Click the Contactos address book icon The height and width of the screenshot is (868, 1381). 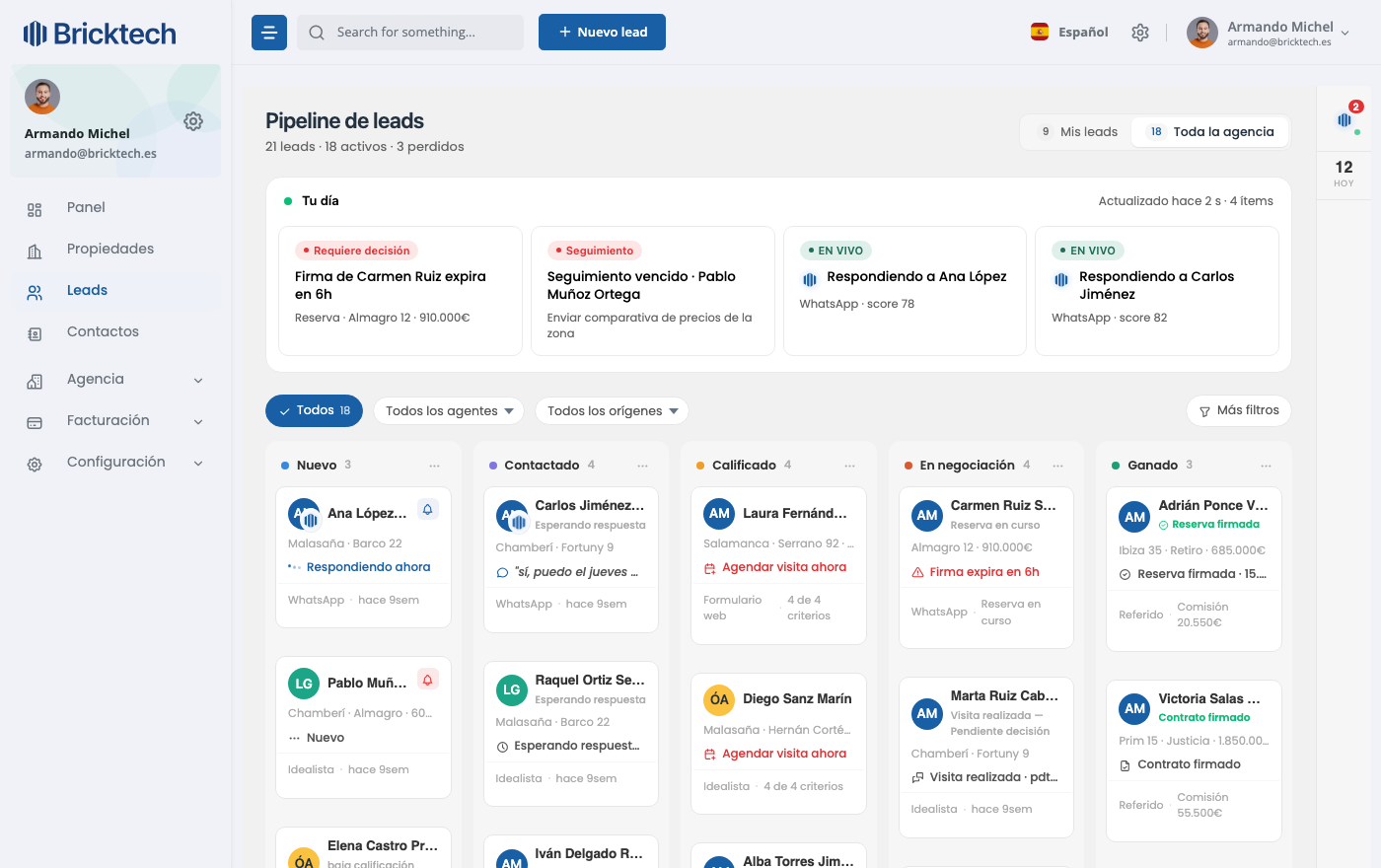(35, 333)
